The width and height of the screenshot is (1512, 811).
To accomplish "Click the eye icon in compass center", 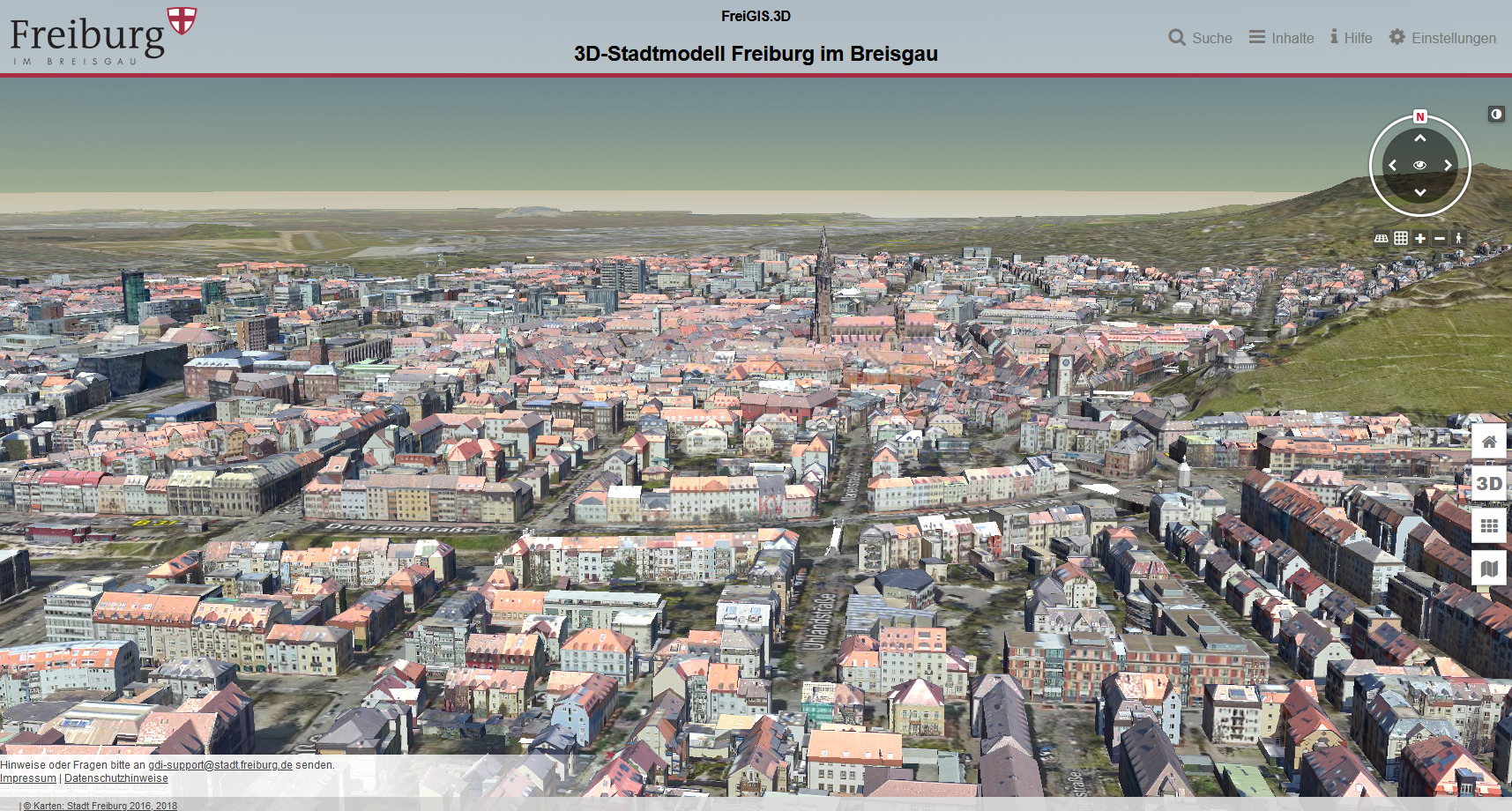I will [x=1419, y=166].
